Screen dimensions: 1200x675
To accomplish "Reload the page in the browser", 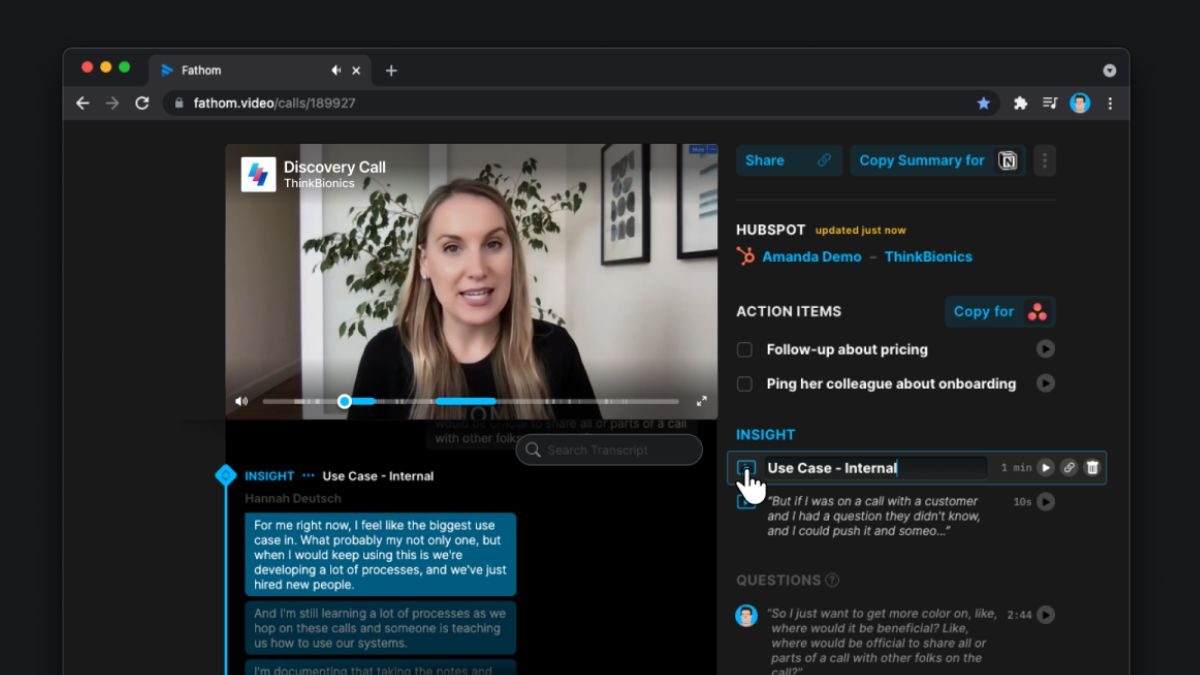I will (x=142, y=103).
